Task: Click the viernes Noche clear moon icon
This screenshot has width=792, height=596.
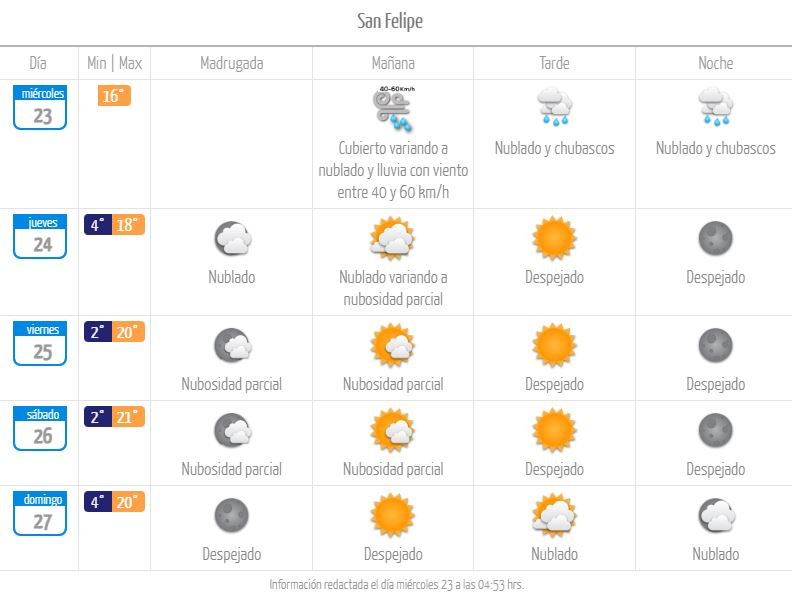Action: pos(716,345)
